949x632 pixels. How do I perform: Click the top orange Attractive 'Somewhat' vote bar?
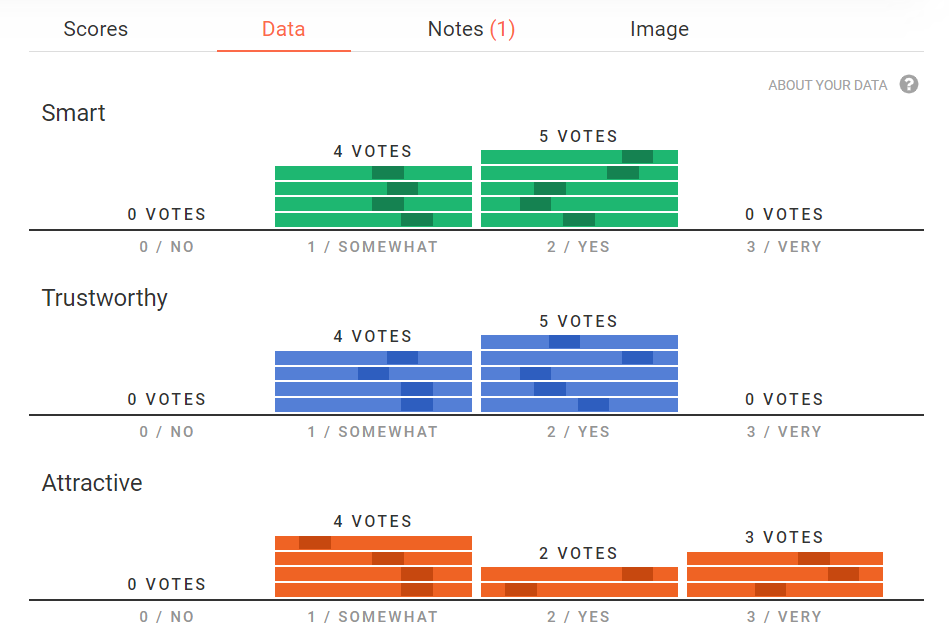point(373,543)
